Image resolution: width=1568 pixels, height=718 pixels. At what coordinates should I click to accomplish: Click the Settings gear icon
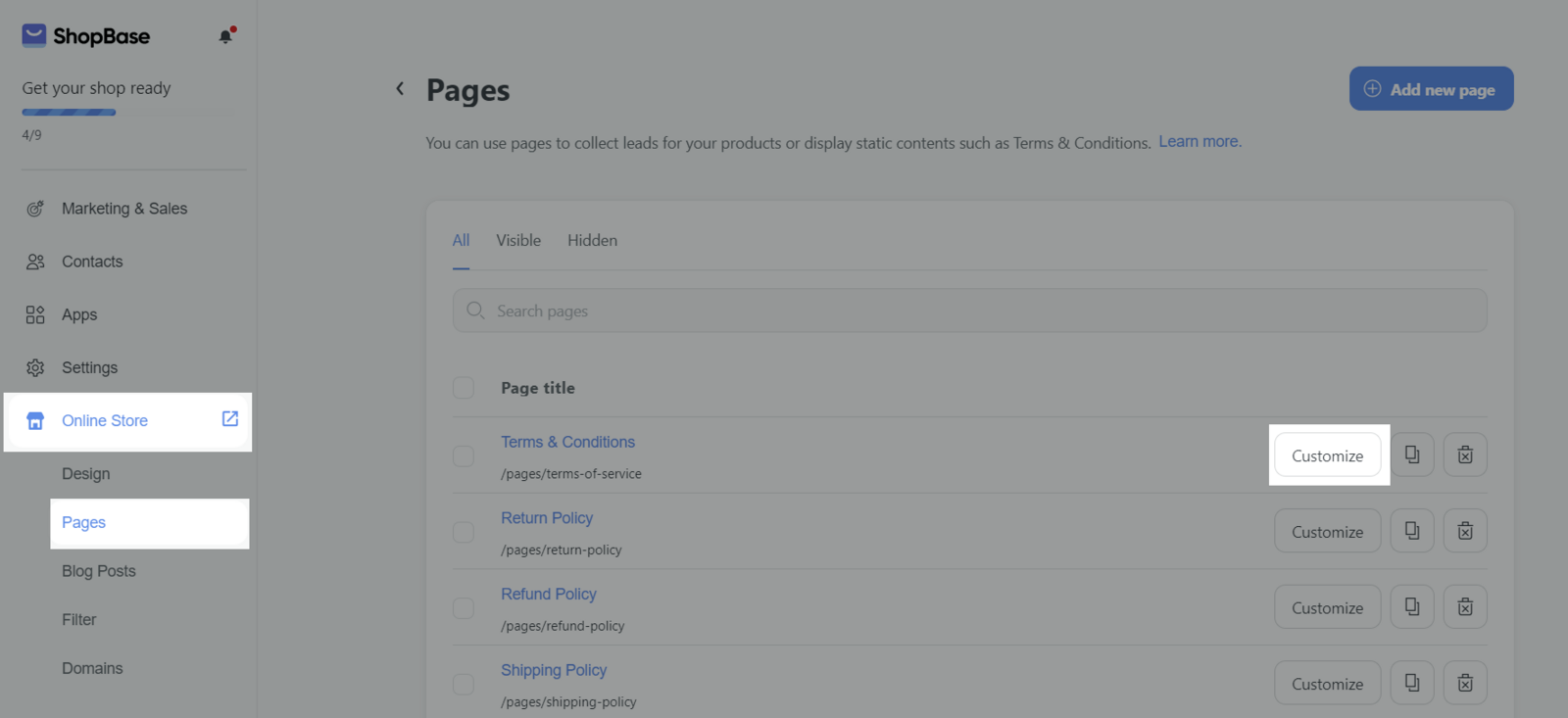click(35, 367)
